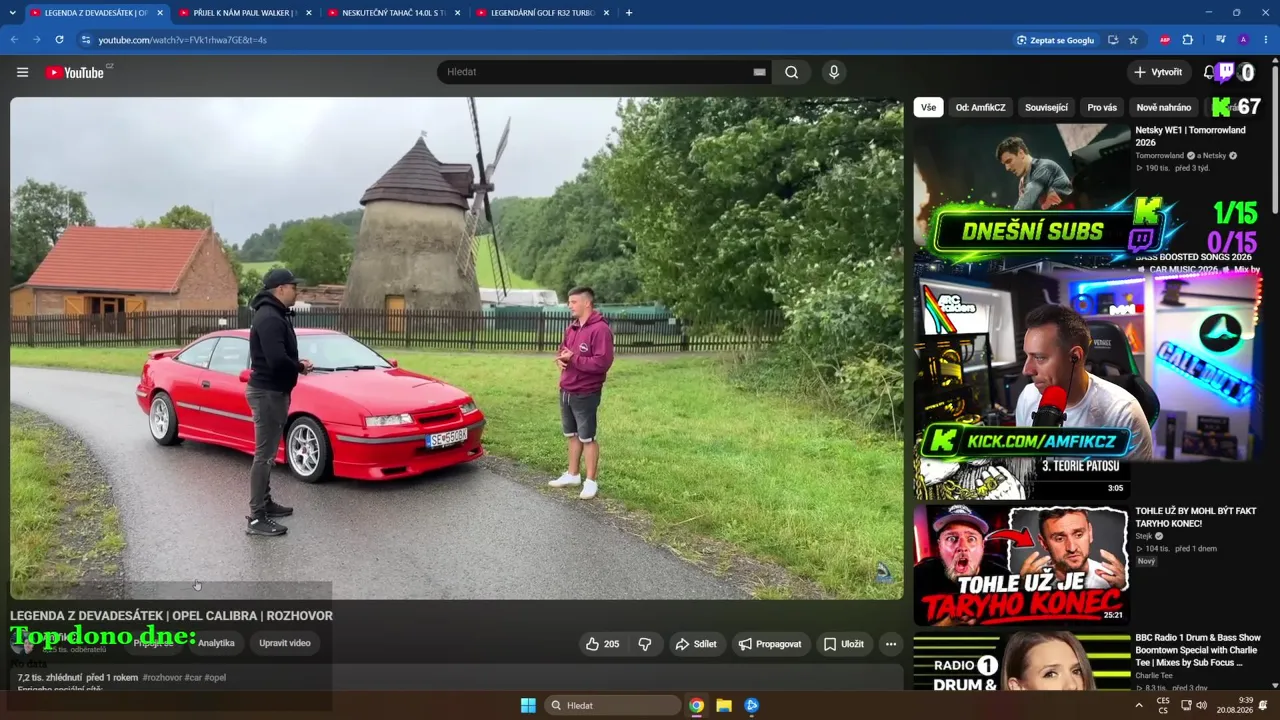Select the Související filter chip

point(1046,107)
